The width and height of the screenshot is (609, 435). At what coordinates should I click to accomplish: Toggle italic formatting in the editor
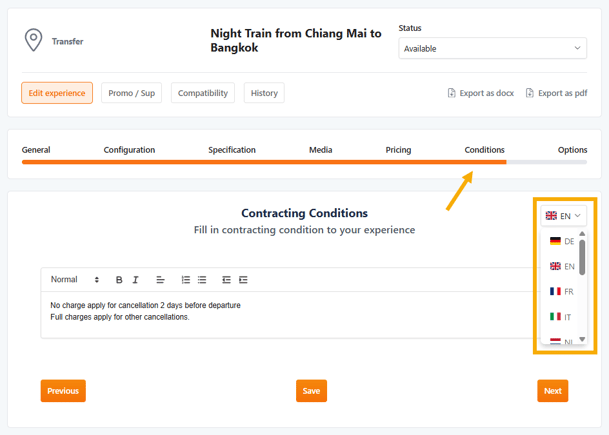pos(135,280)
